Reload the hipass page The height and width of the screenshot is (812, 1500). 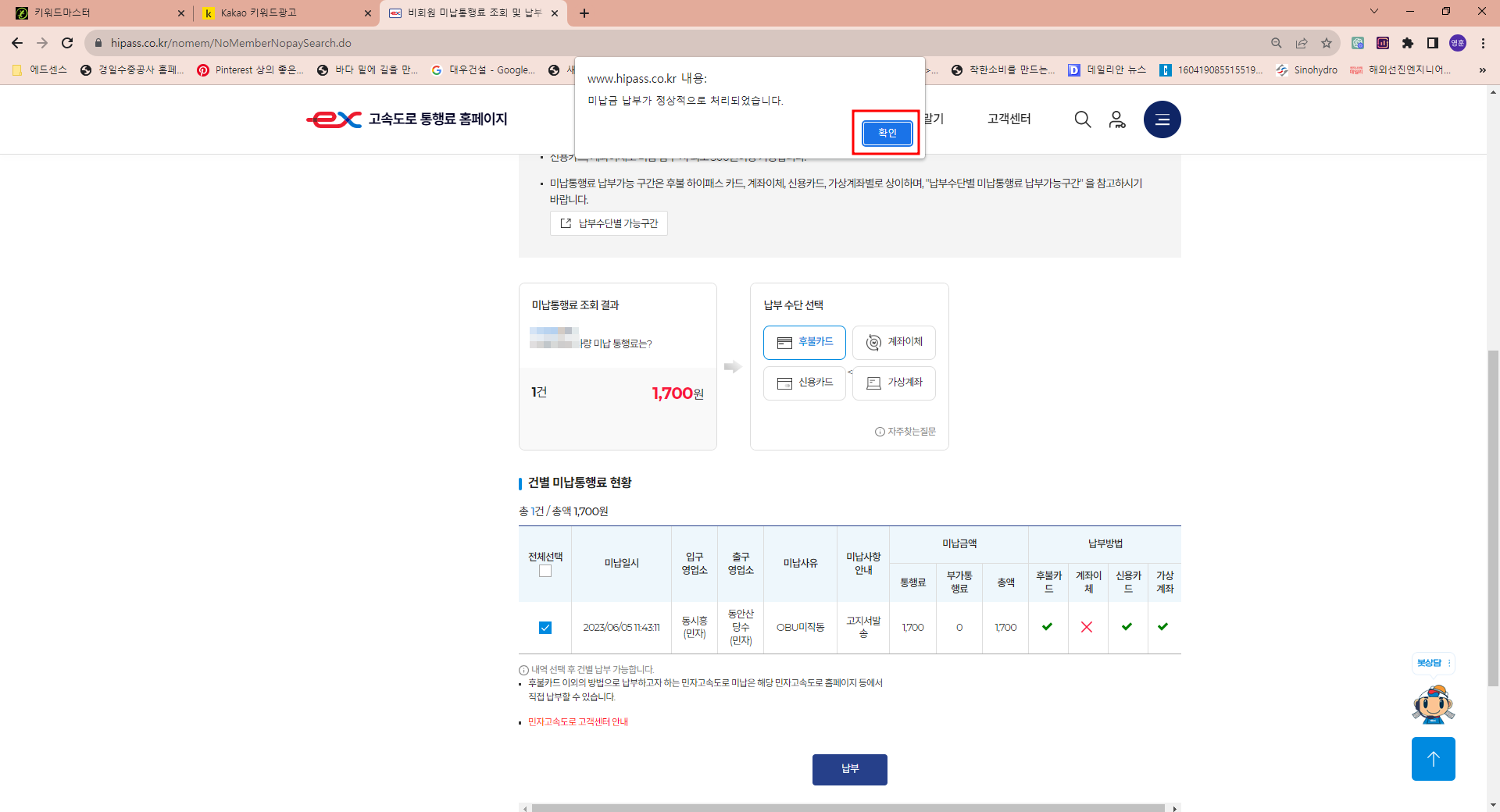click(67, 43)
